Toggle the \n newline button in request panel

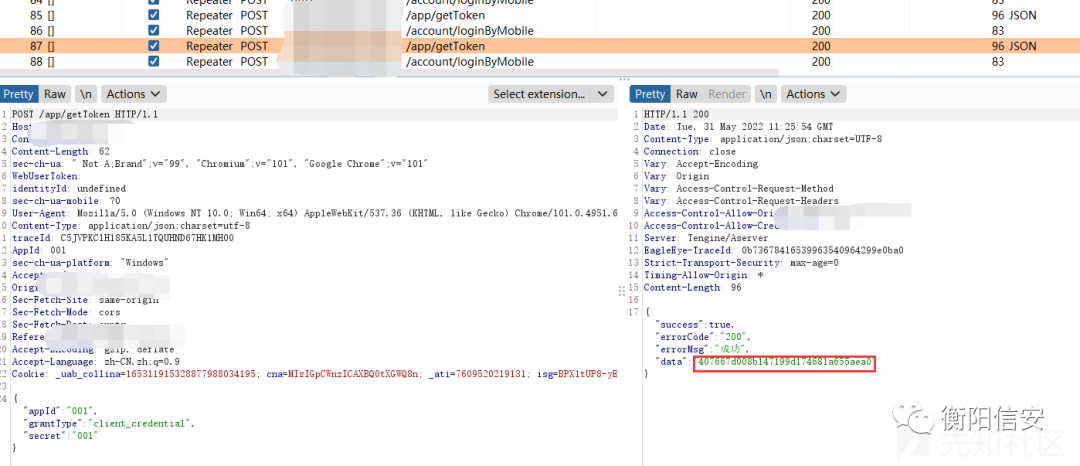[87, 94]
